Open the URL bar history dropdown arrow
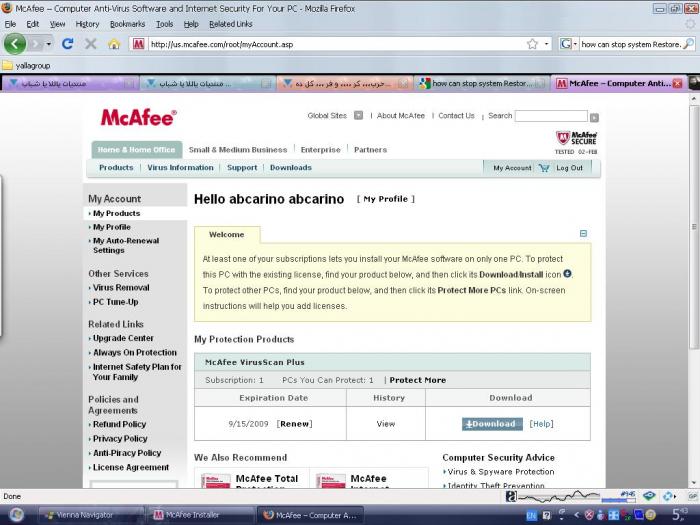700x525 pixels. [546, 44]
